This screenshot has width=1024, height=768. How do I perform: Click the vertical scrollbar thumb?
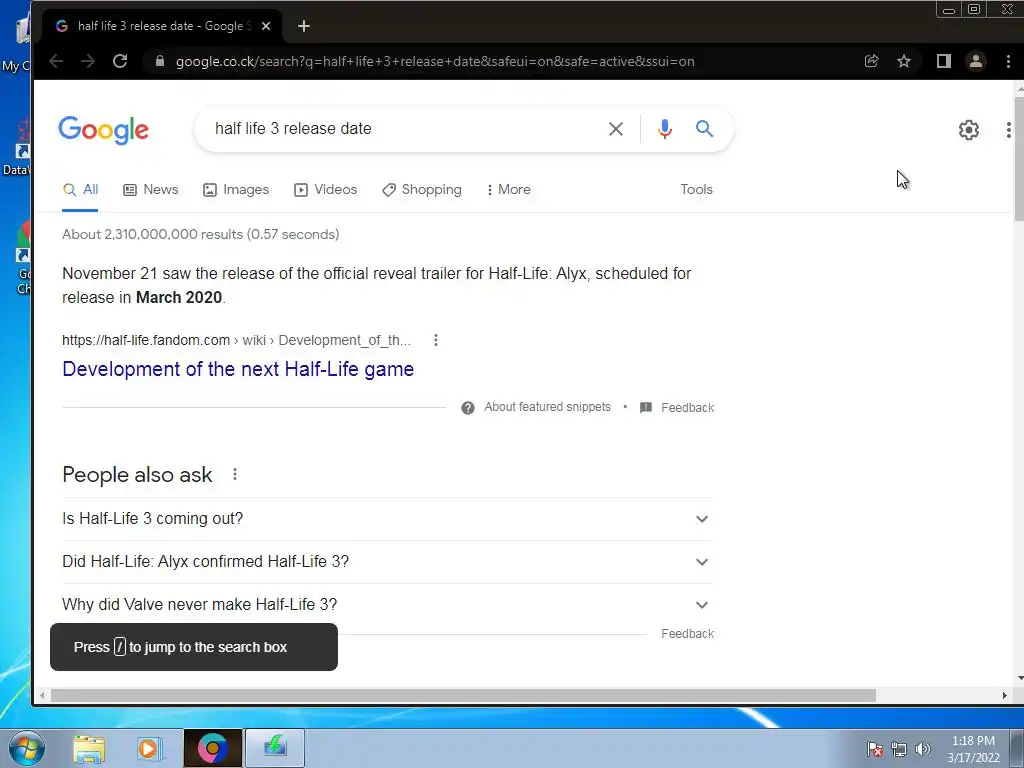tap(1019, 159)
